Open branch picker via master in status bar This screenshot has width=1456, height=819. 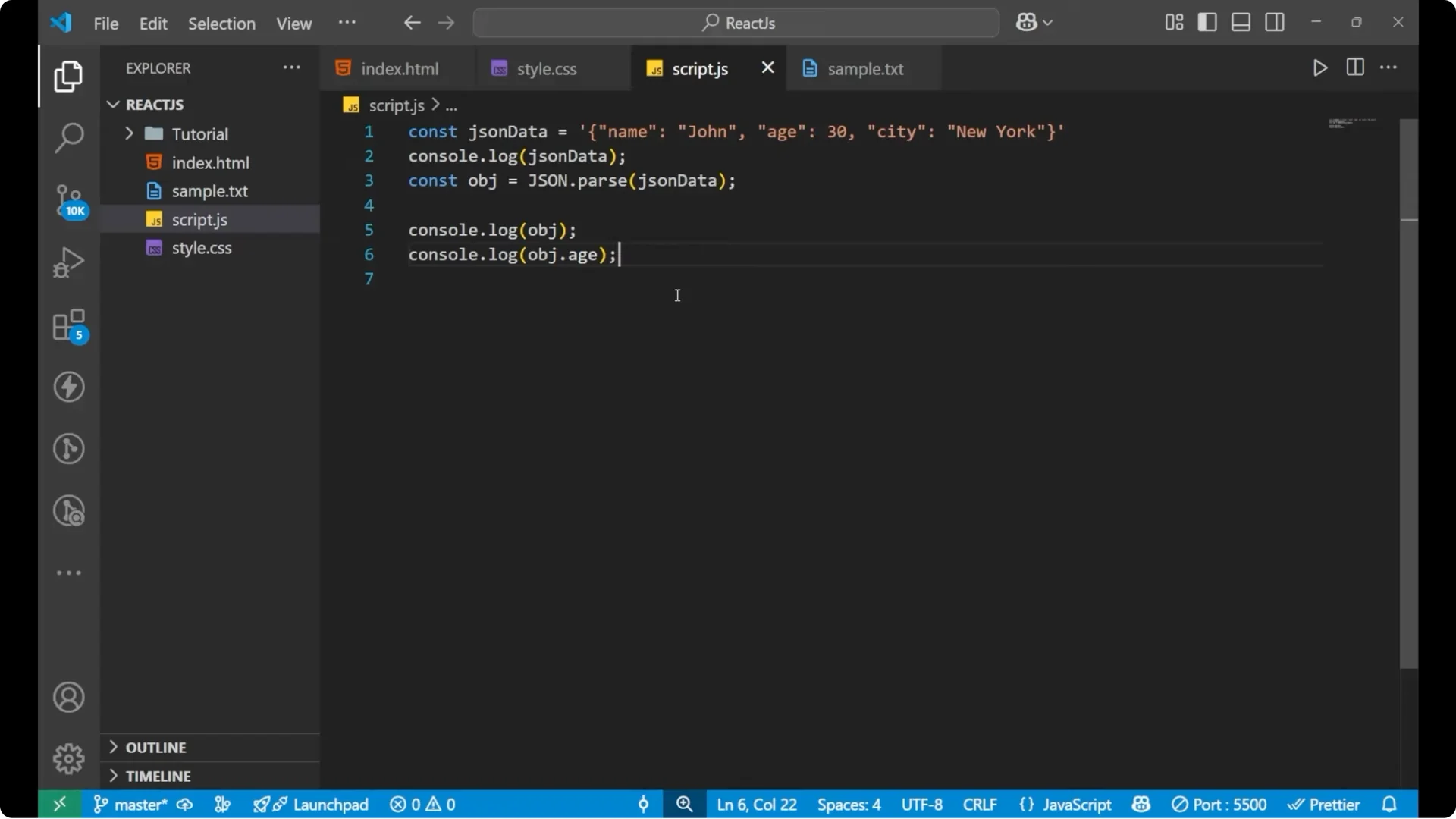click(139, 805)
